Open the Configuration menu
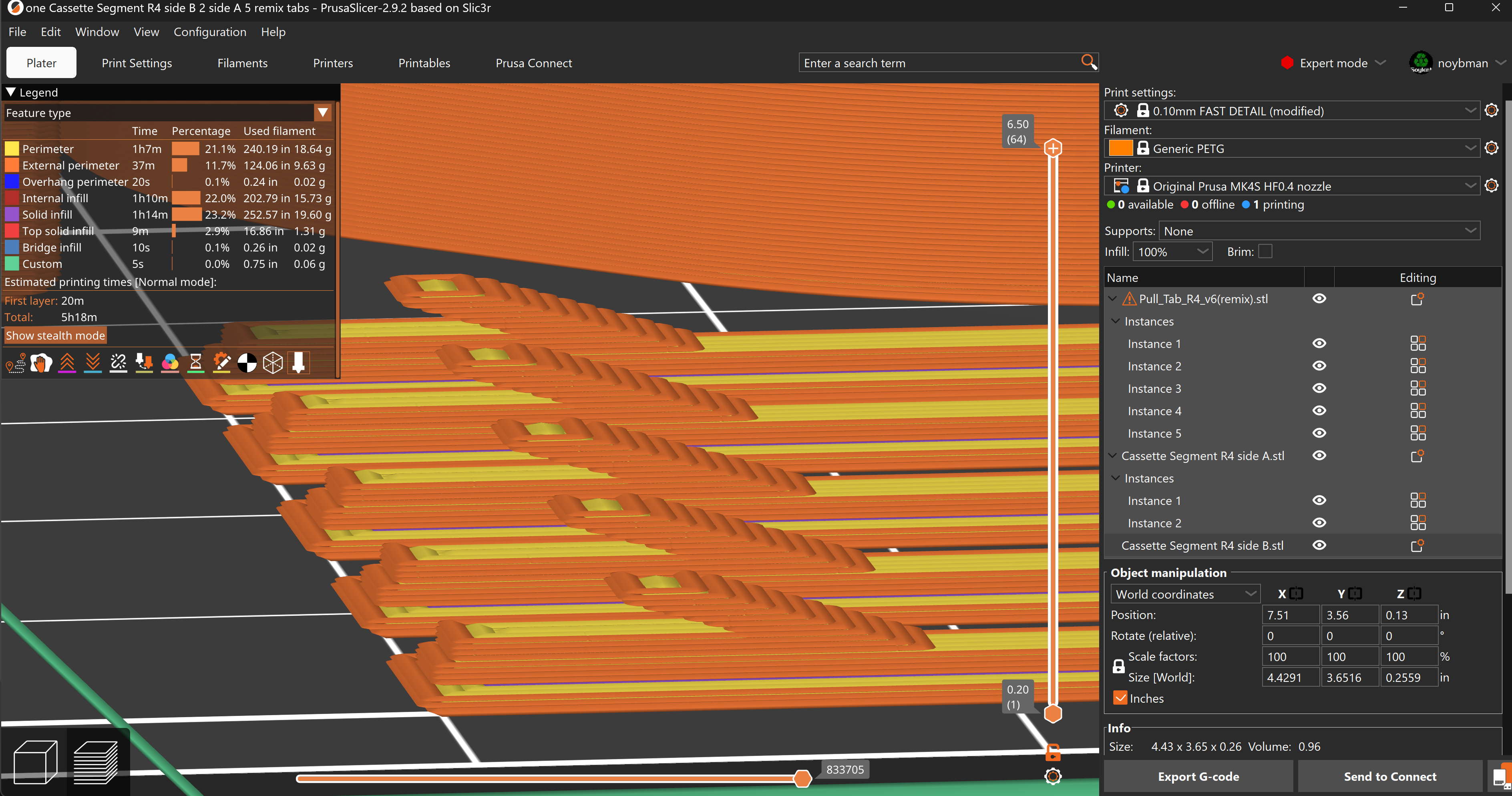Screen dimensions: 1512x796 pyautogui.click(x=209, y=32)
